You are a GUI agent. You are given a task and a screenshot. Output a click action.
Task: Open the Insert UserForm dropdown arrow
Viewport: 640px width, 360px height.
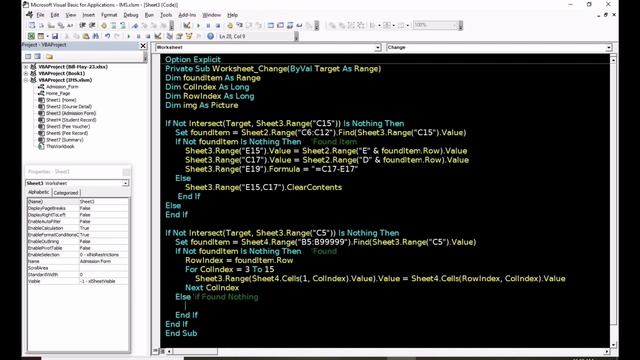48,36
